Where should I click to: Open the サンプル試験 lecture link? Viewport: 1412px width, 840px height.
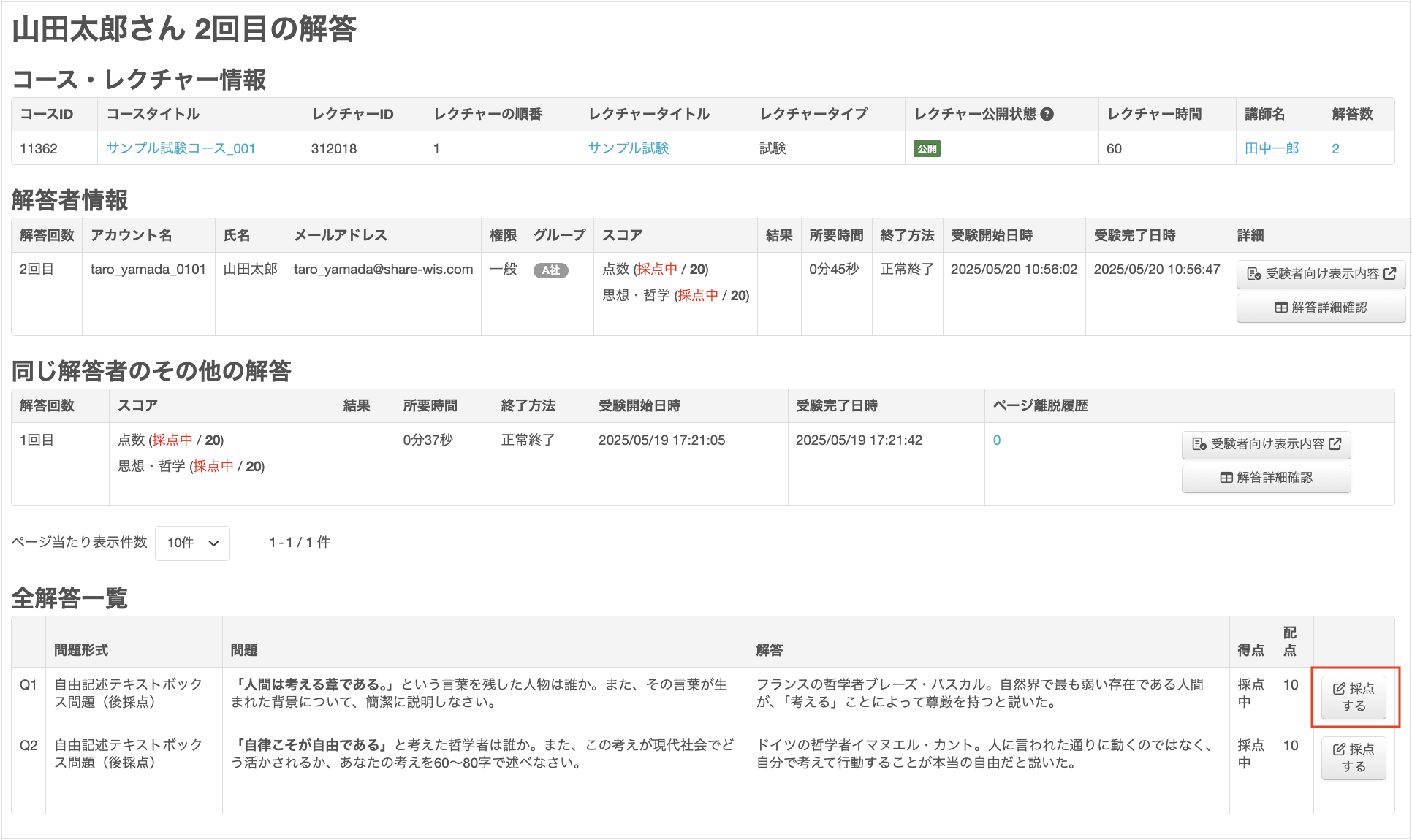point(629,148)
